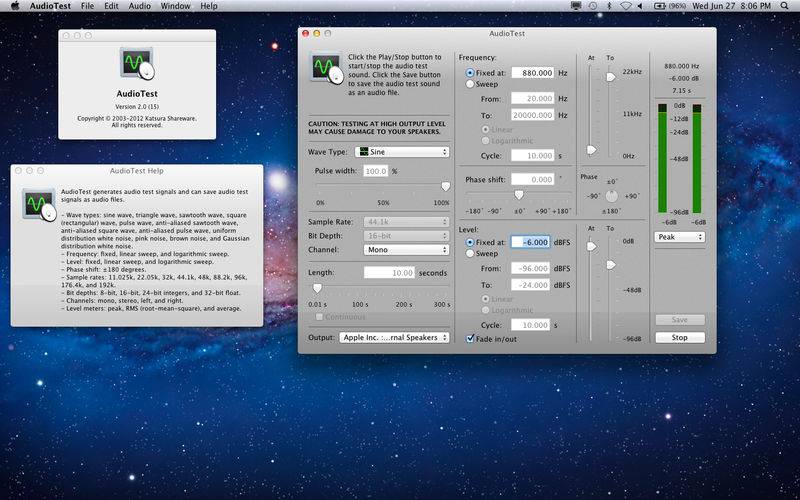Click the '7.15 s' elapsed time readout

[x=682, y=90]
